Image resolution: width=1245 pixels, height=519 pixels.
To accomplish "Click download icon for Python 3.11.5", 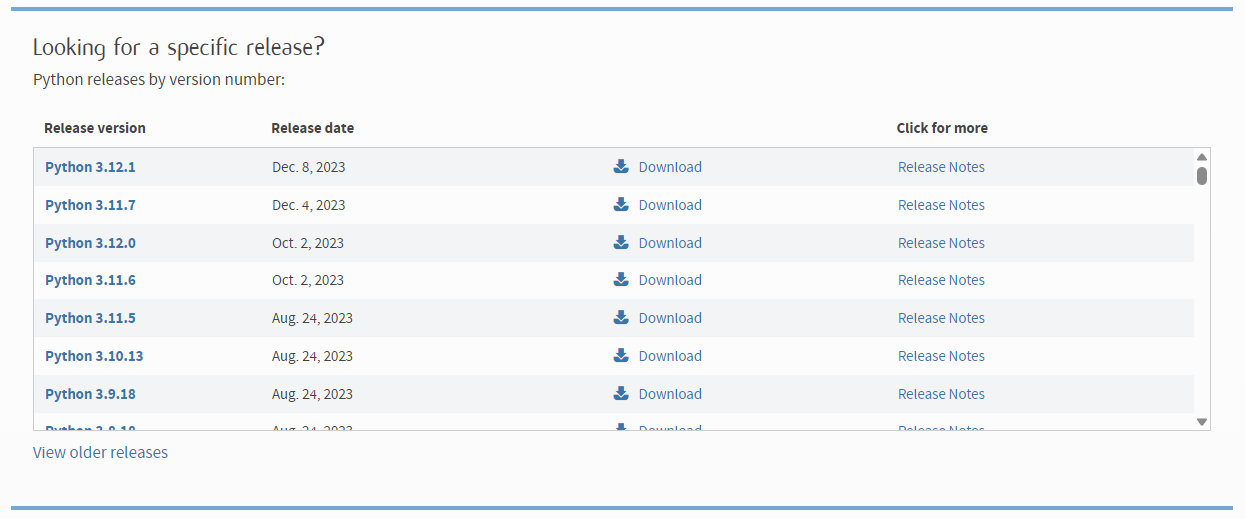I will pos(621,318).
